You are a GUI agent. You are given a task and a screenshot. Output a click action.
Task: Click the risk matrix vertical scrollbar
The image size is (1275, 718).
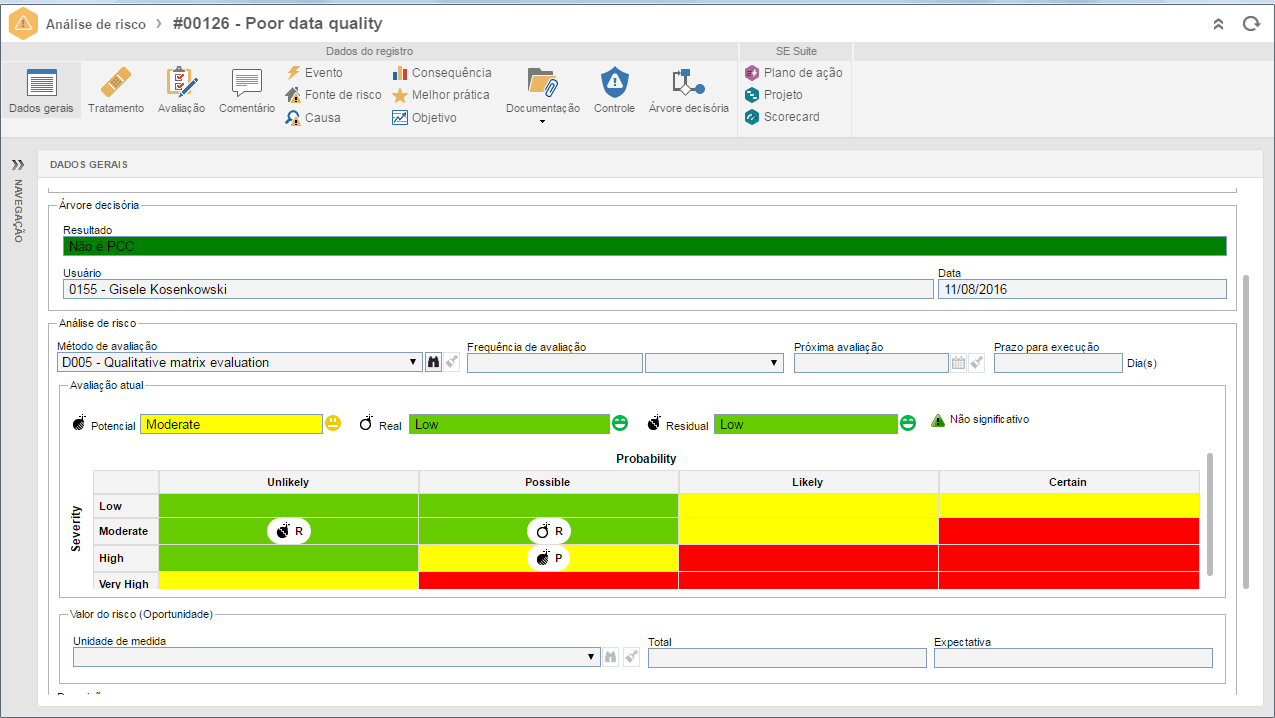[1209, 514]
